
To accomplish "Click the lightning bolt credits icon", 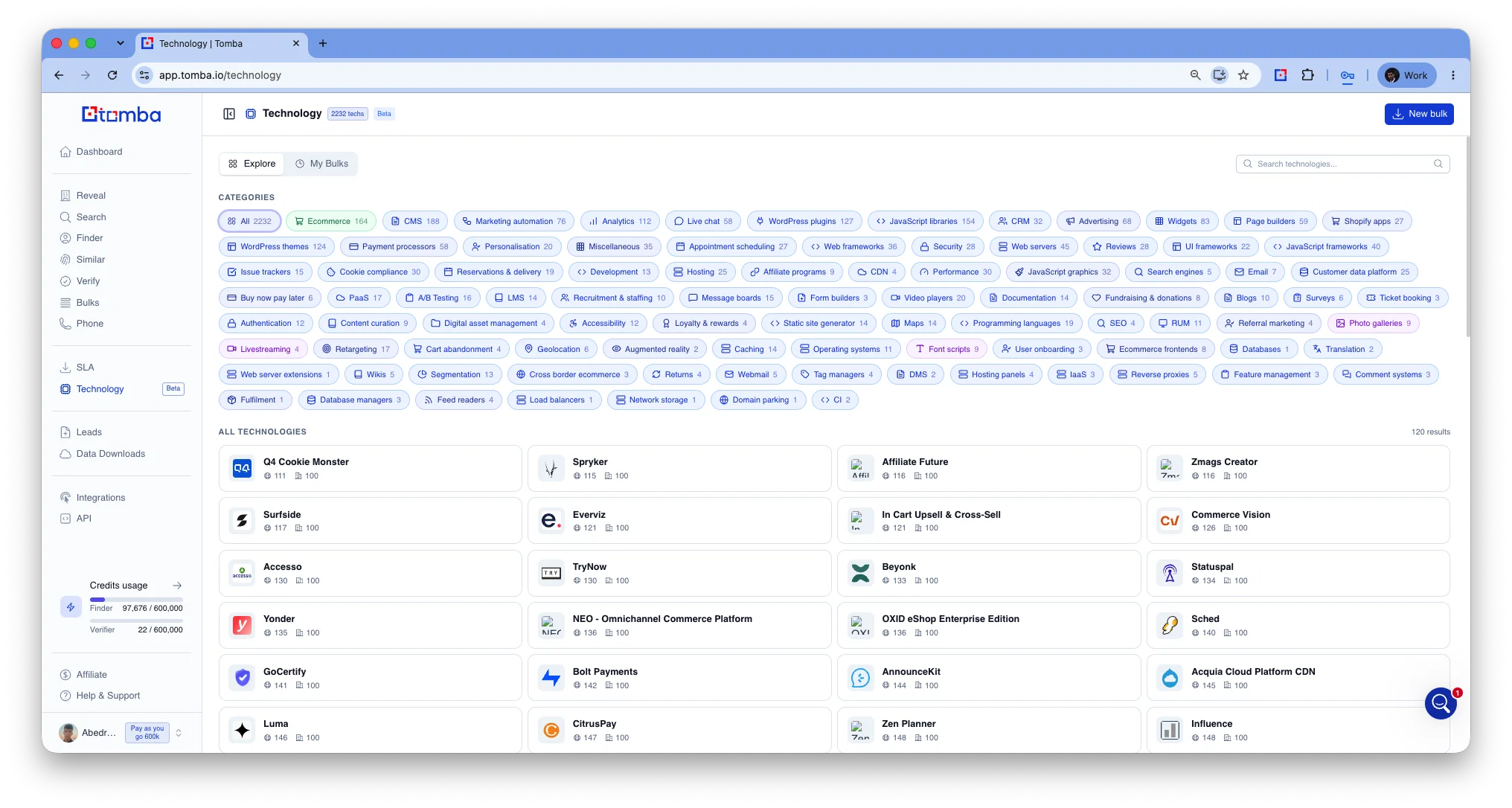I will [x=71, y=607].
